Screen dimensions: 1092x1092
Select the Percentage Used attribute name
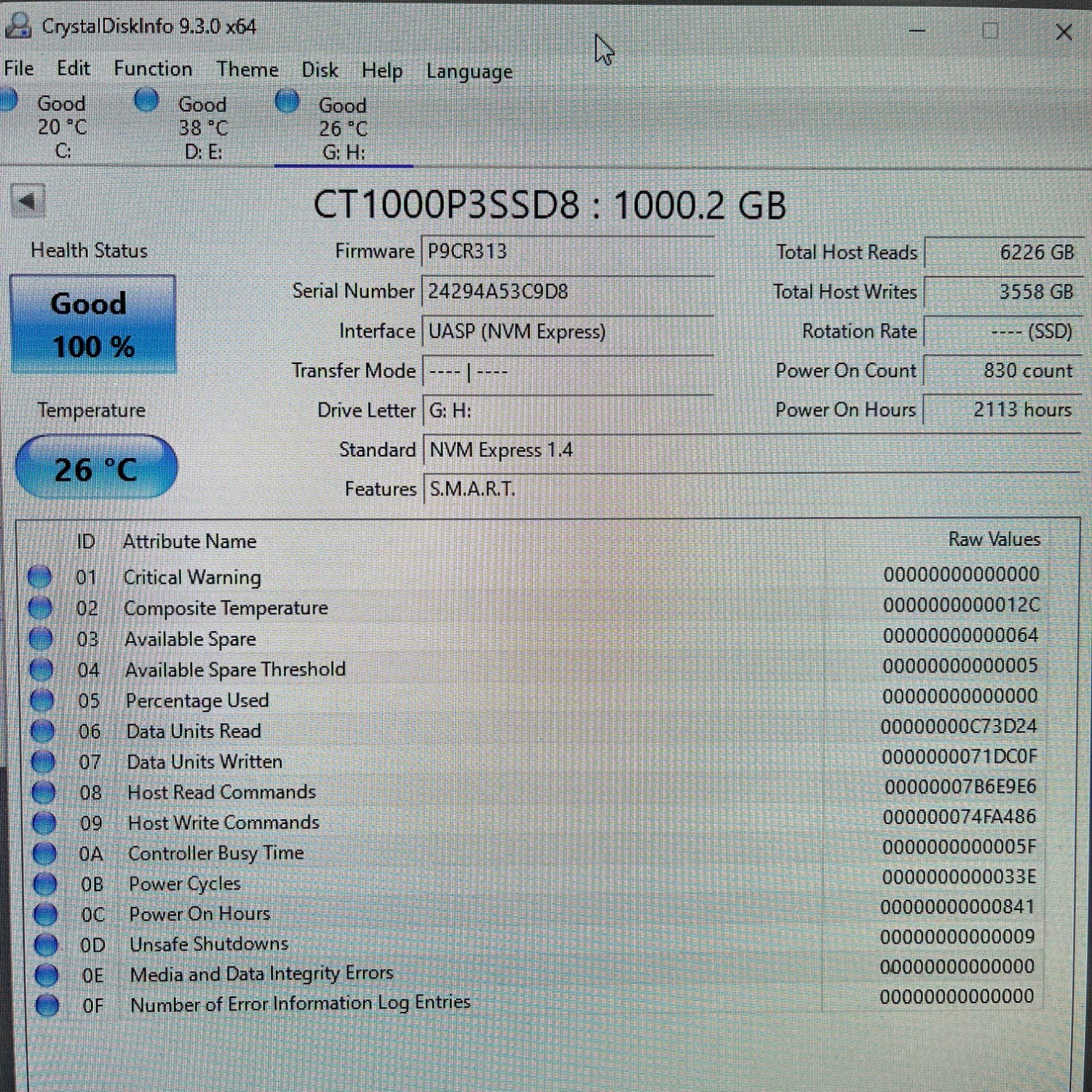(197, 700)
